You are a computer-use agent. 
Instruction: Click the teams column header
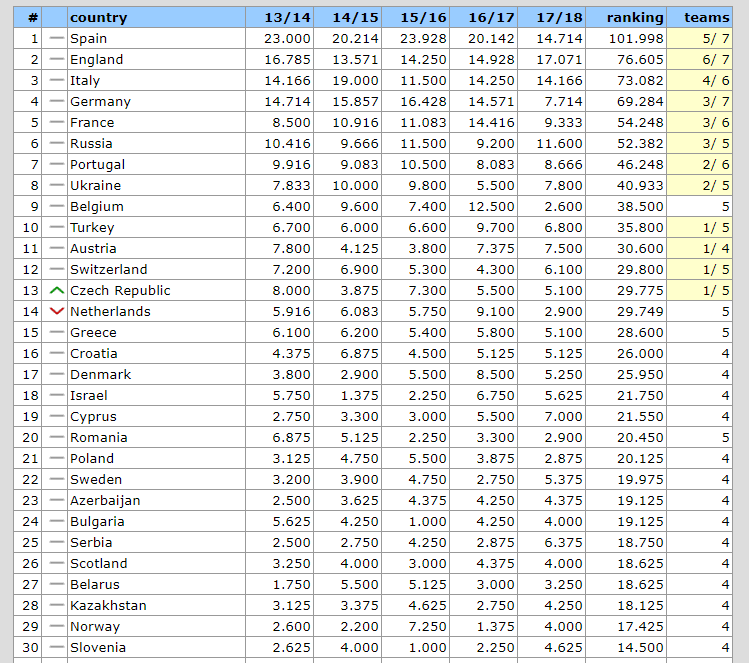pos(706,17)
